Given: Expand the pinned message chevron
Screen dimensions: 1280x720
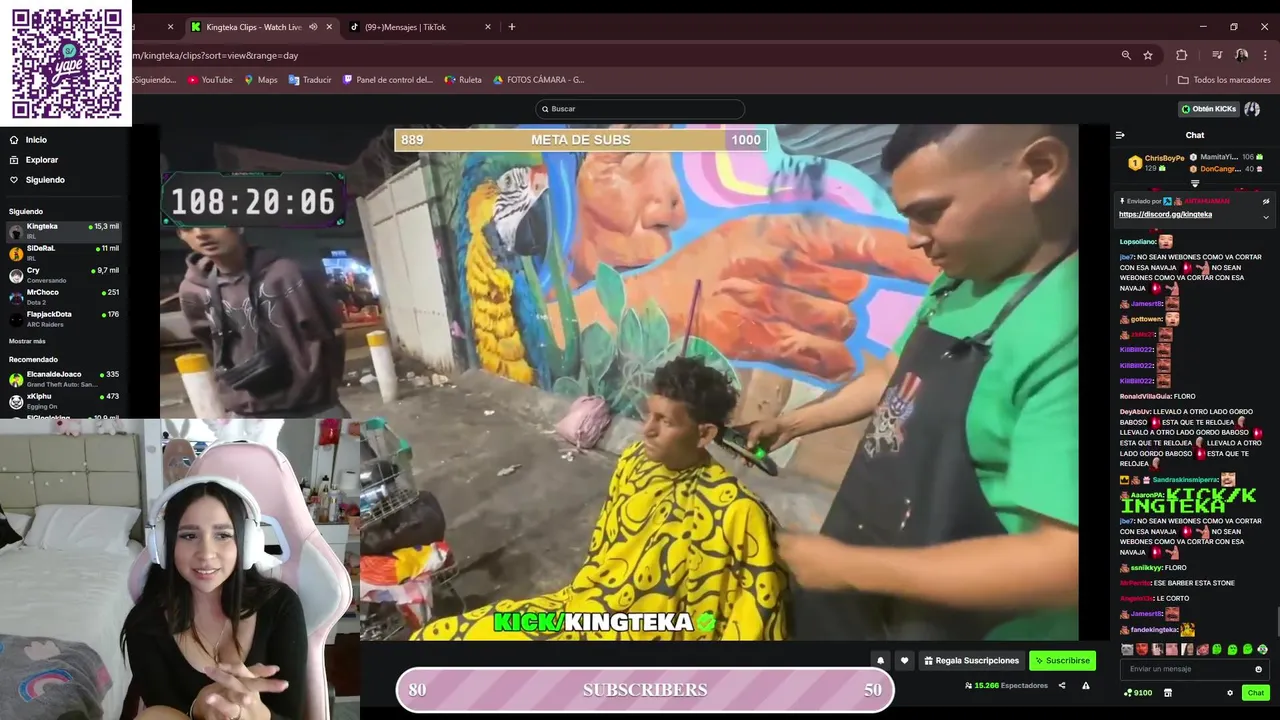Looking at the screenshot, I should (x=1266, y=217).
